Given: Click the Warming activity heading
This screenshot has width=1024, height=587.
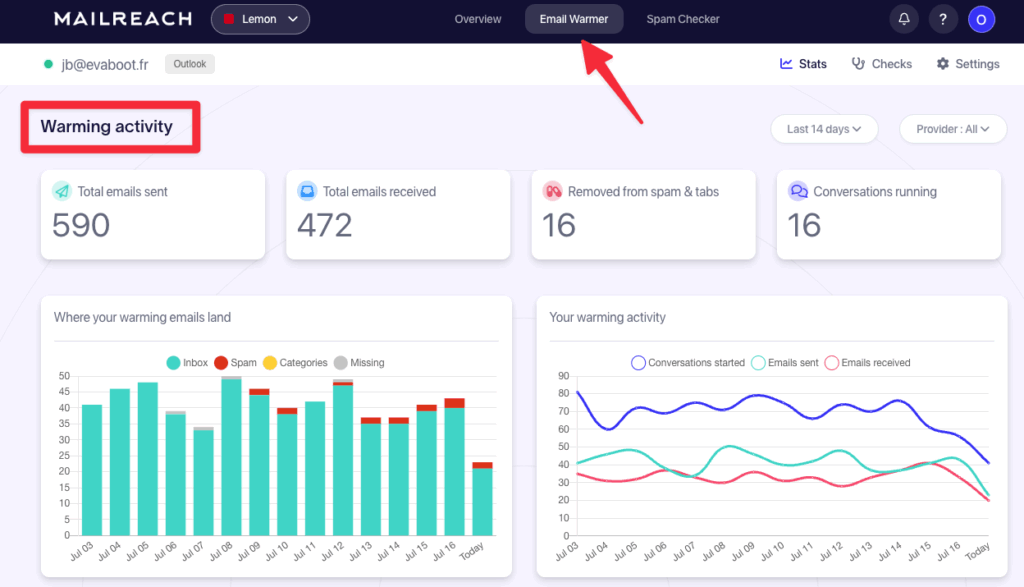Looking at the screenshot, I should pyautogui.click(x=106, y=126).
